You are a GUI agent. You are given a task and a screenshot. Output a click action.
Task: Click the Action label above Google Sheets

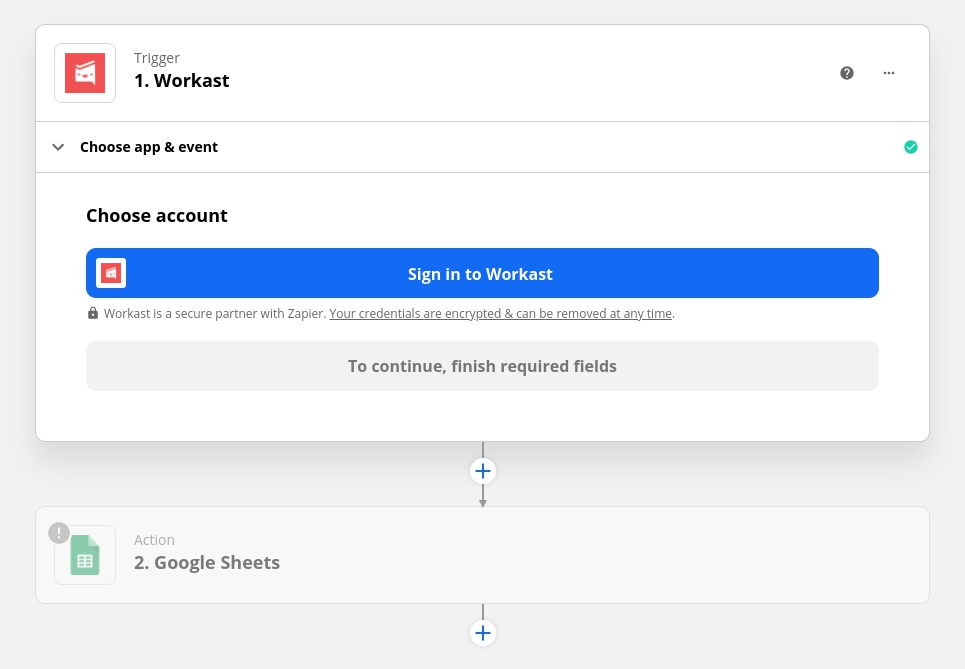(154, 540)
